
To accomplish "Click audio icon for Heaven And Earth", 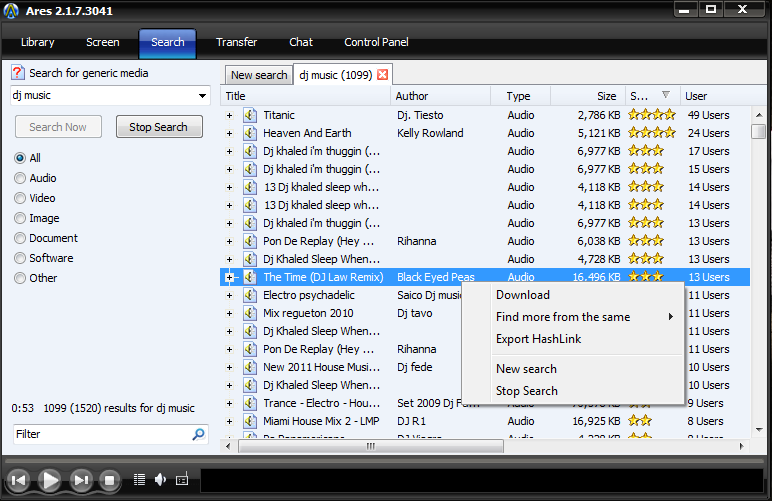I will pyautogui.click(x=250, y=133).
